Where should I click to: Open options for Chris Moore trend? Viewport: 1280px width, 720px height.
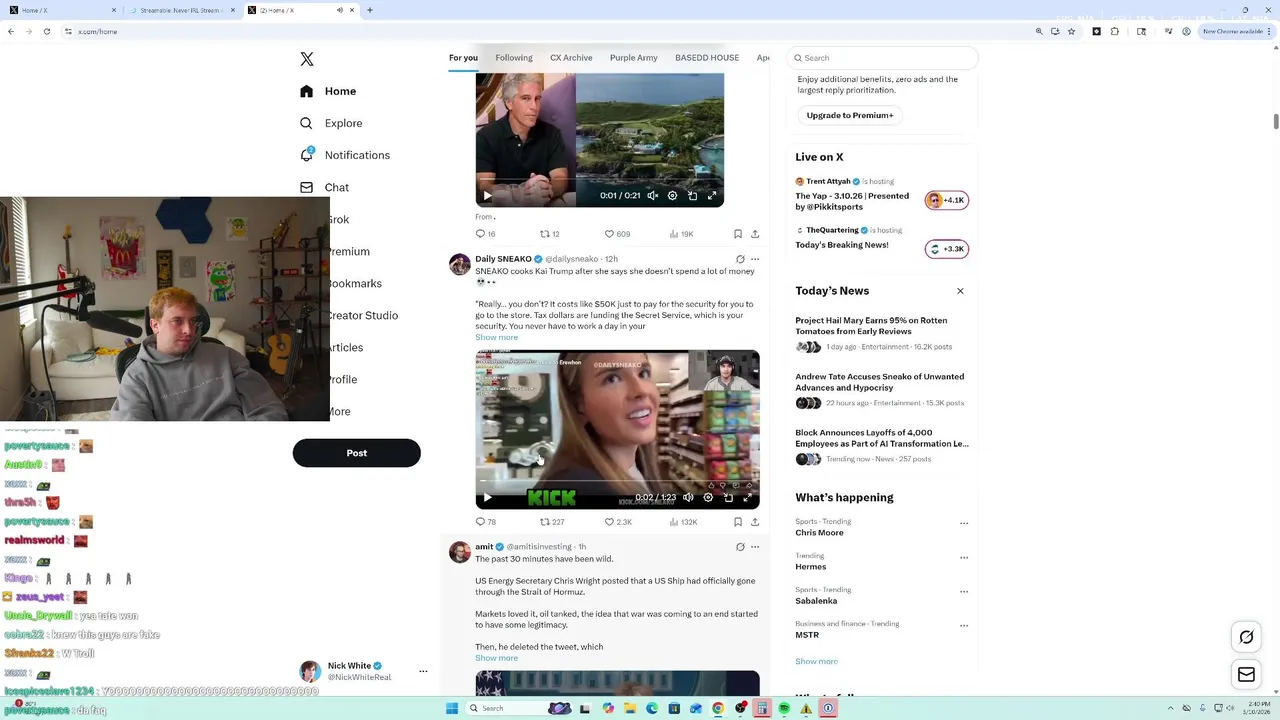(x=964, y=523)
